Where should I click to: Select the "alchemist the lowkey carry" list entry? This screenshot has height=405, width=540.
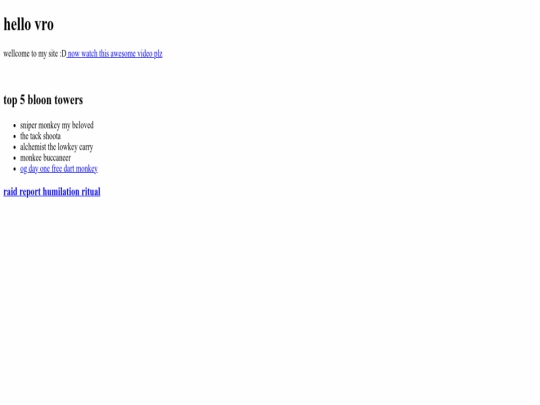point(56,147)
